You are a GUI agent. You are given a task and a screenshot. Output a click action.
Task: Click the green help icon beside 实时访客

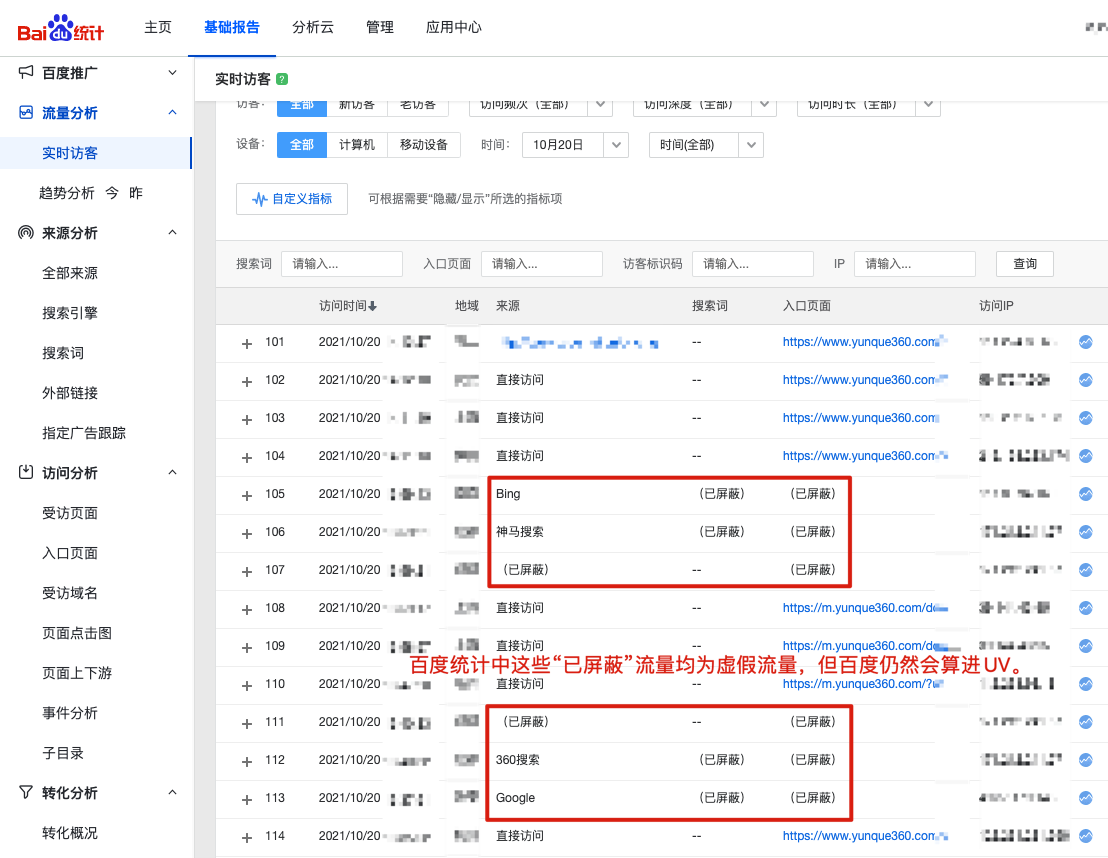click(x=282, y=79)
